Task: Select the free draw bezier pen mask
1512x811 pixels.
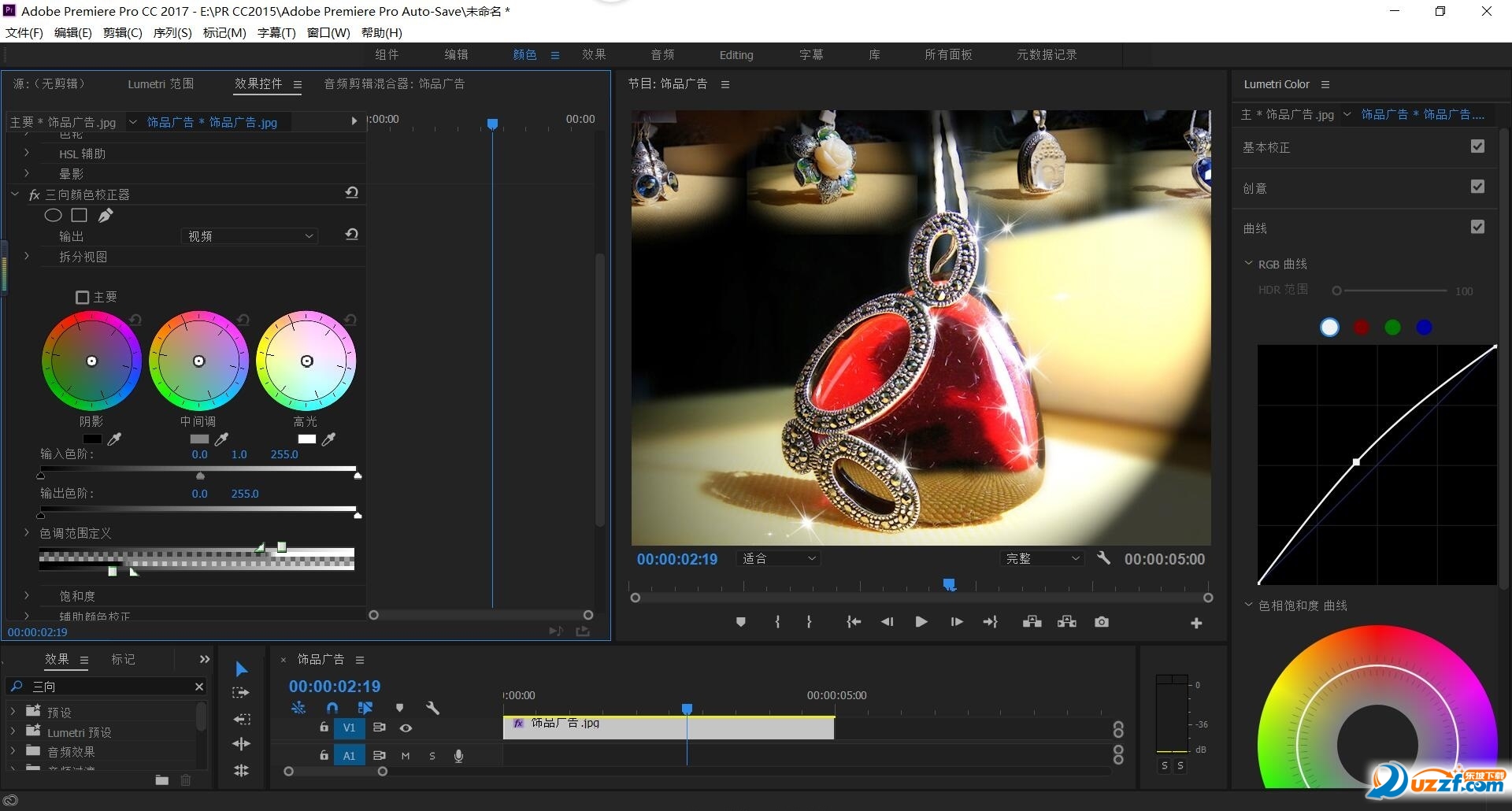Action: (106, 215)
